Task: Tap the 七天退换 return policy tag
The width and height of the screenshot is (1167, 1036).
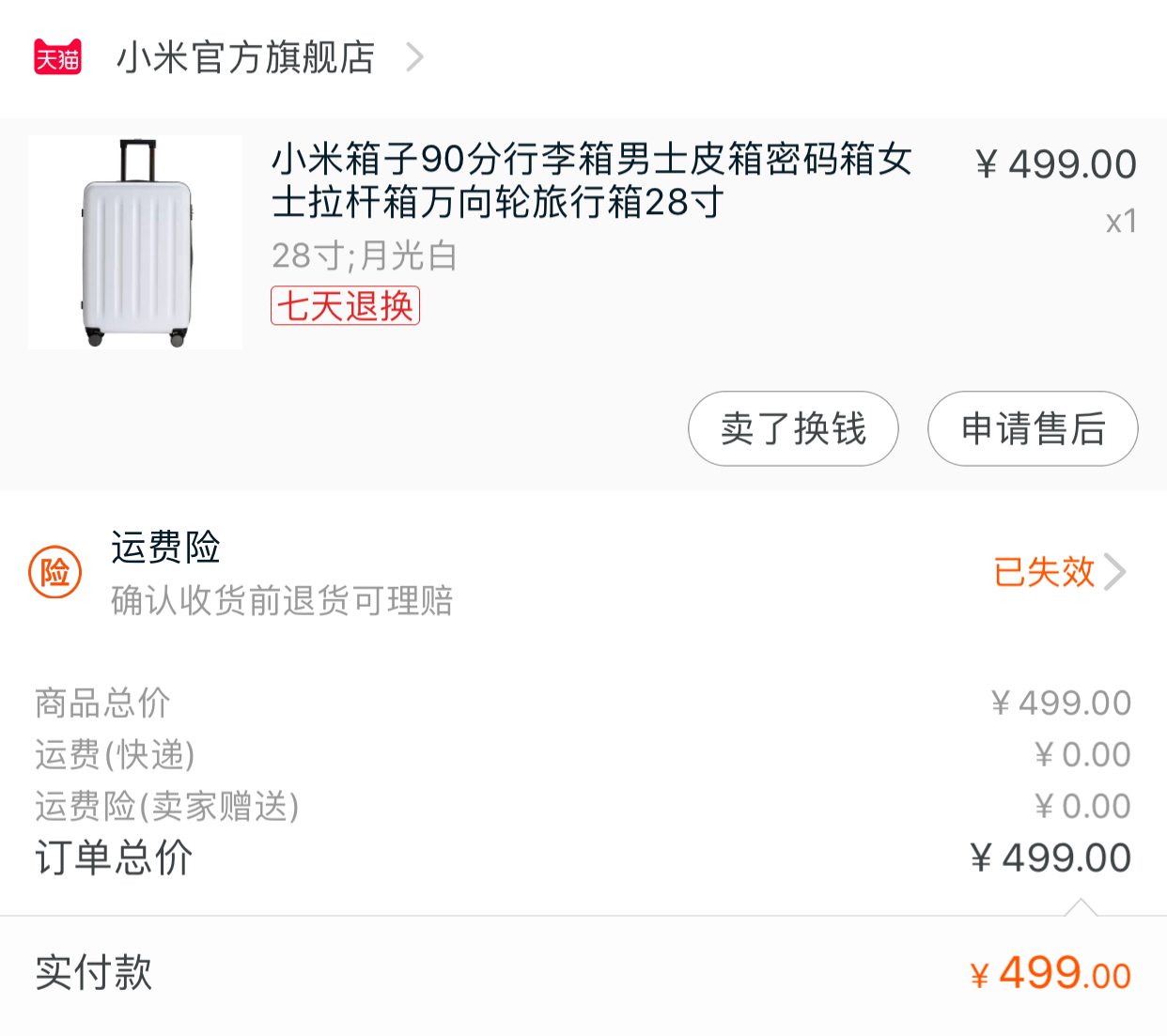Action: pos(345,306)
